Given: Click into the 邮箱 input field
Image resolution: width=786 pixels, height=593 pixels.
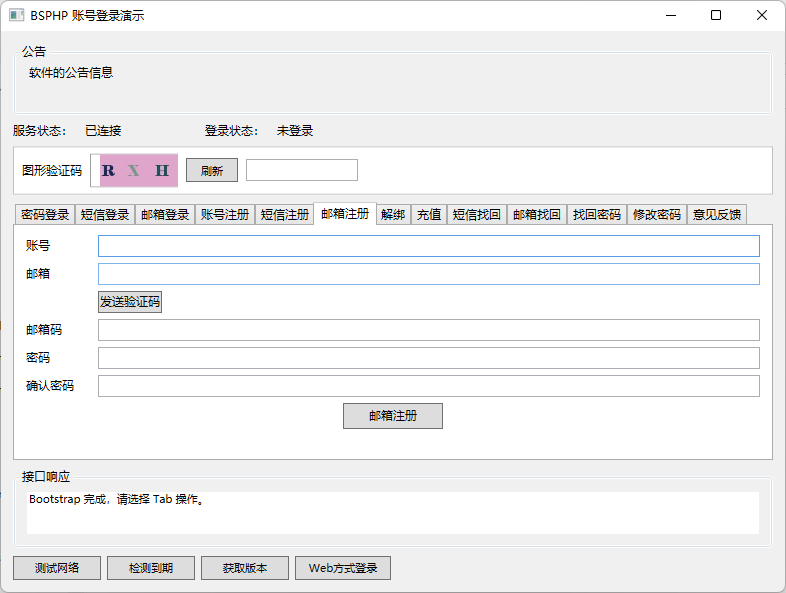Looking at the screenshot, I should [x=429, y=274].
